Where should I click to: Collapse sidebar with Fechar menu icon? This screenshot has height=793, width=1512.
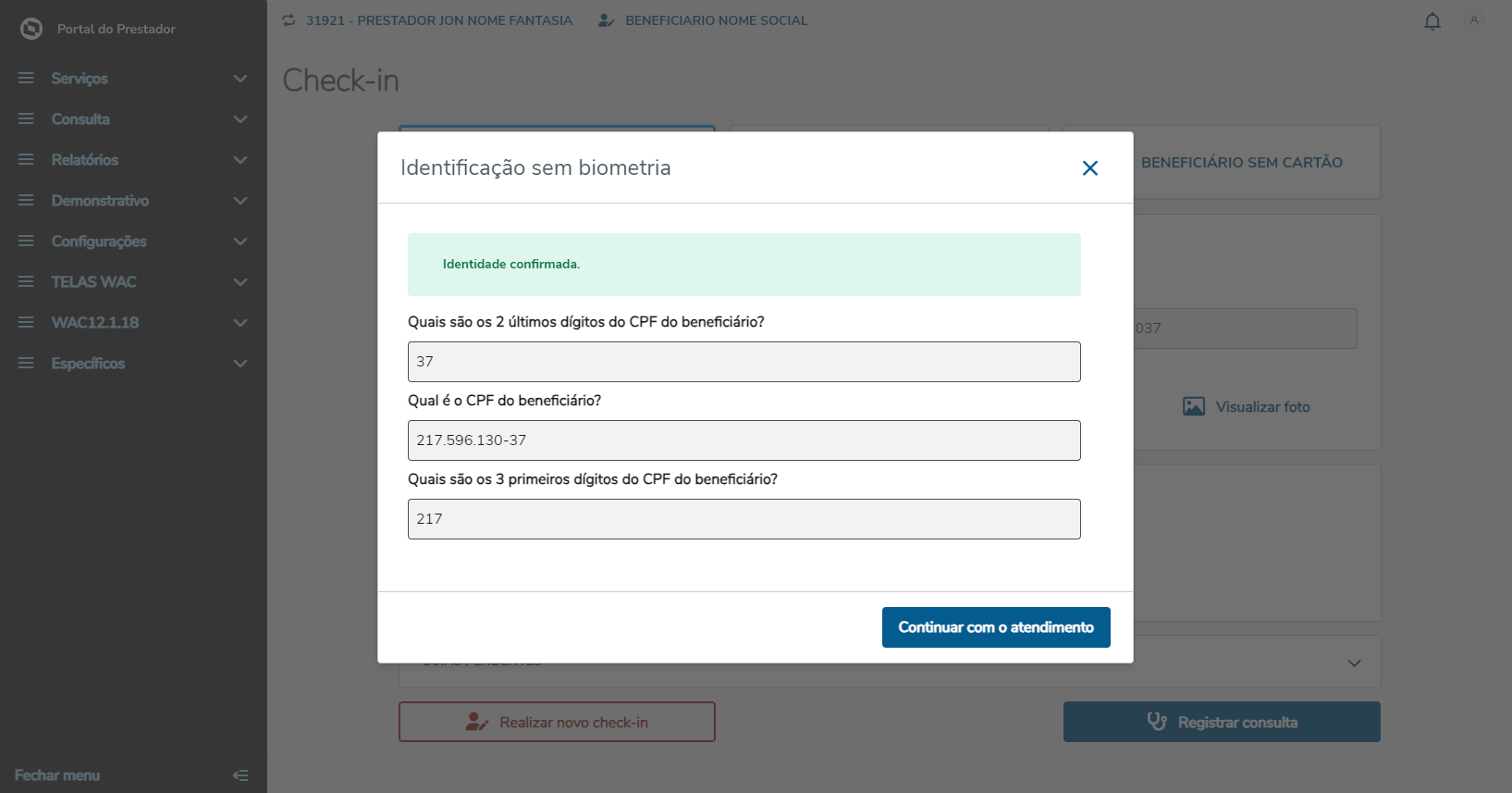[240, 775]
